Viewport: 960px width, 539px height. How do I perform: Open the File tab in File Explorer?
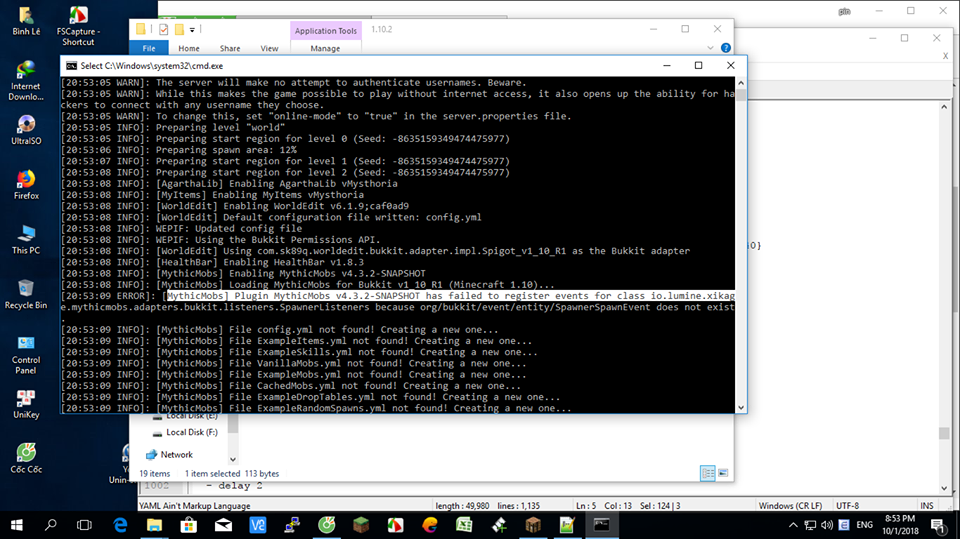click(149, 48)
